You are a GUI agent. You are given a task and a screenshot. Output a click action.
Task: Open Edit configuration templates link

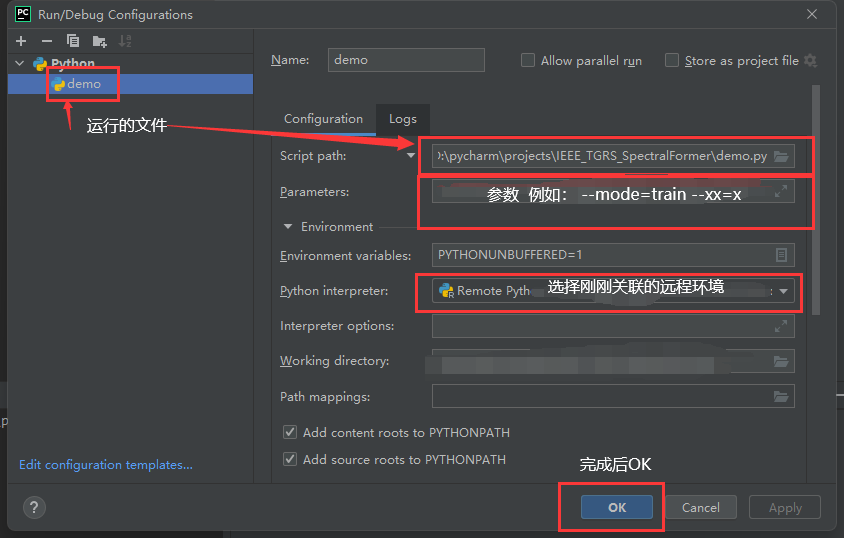coord(106,465)
